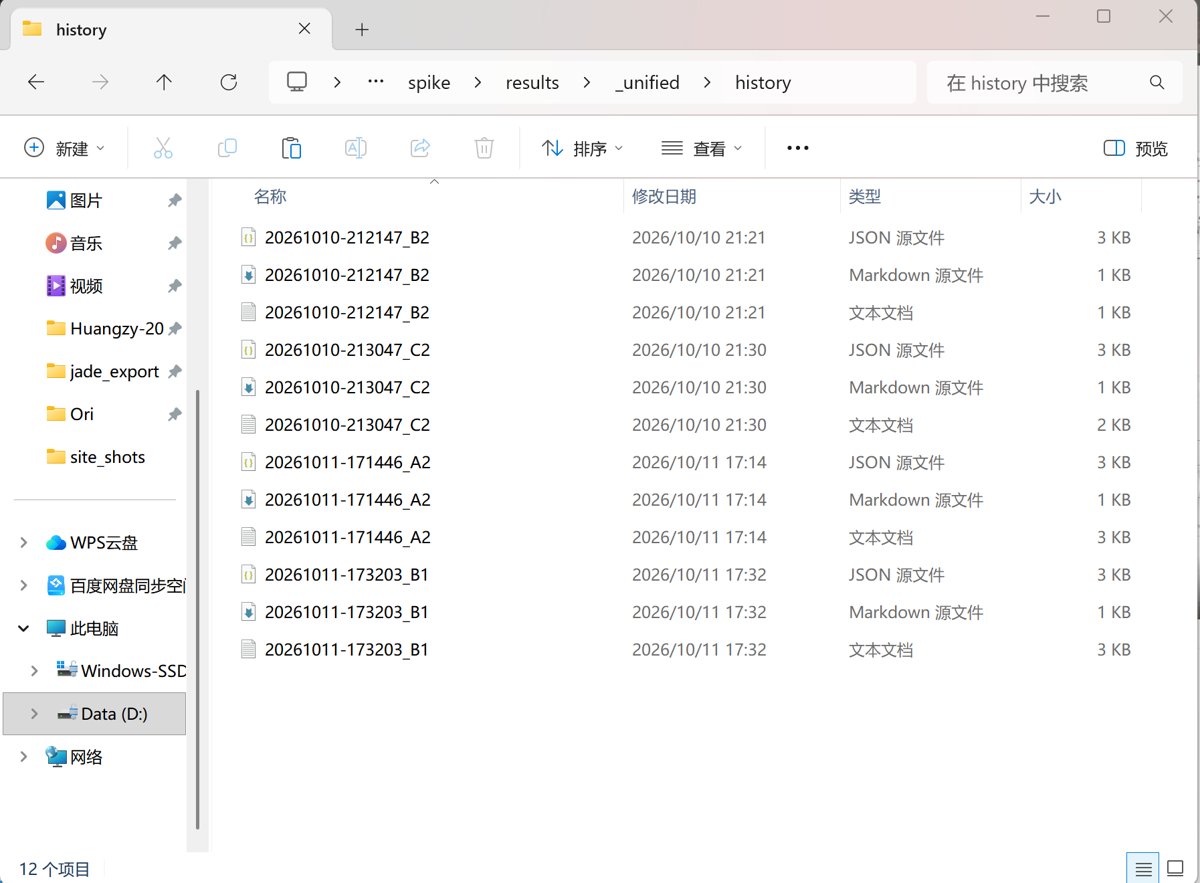Switch to details view icon in status bar

tap(1144, 868)
